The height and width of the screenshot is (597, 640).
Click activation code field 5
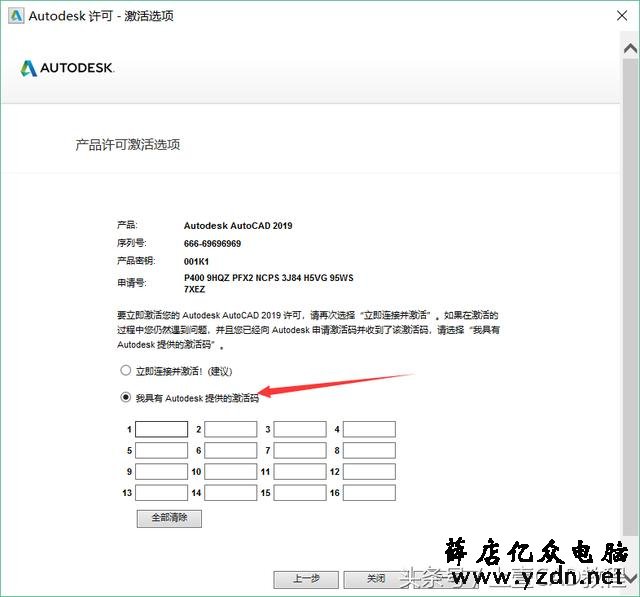[x=161, y=451]
